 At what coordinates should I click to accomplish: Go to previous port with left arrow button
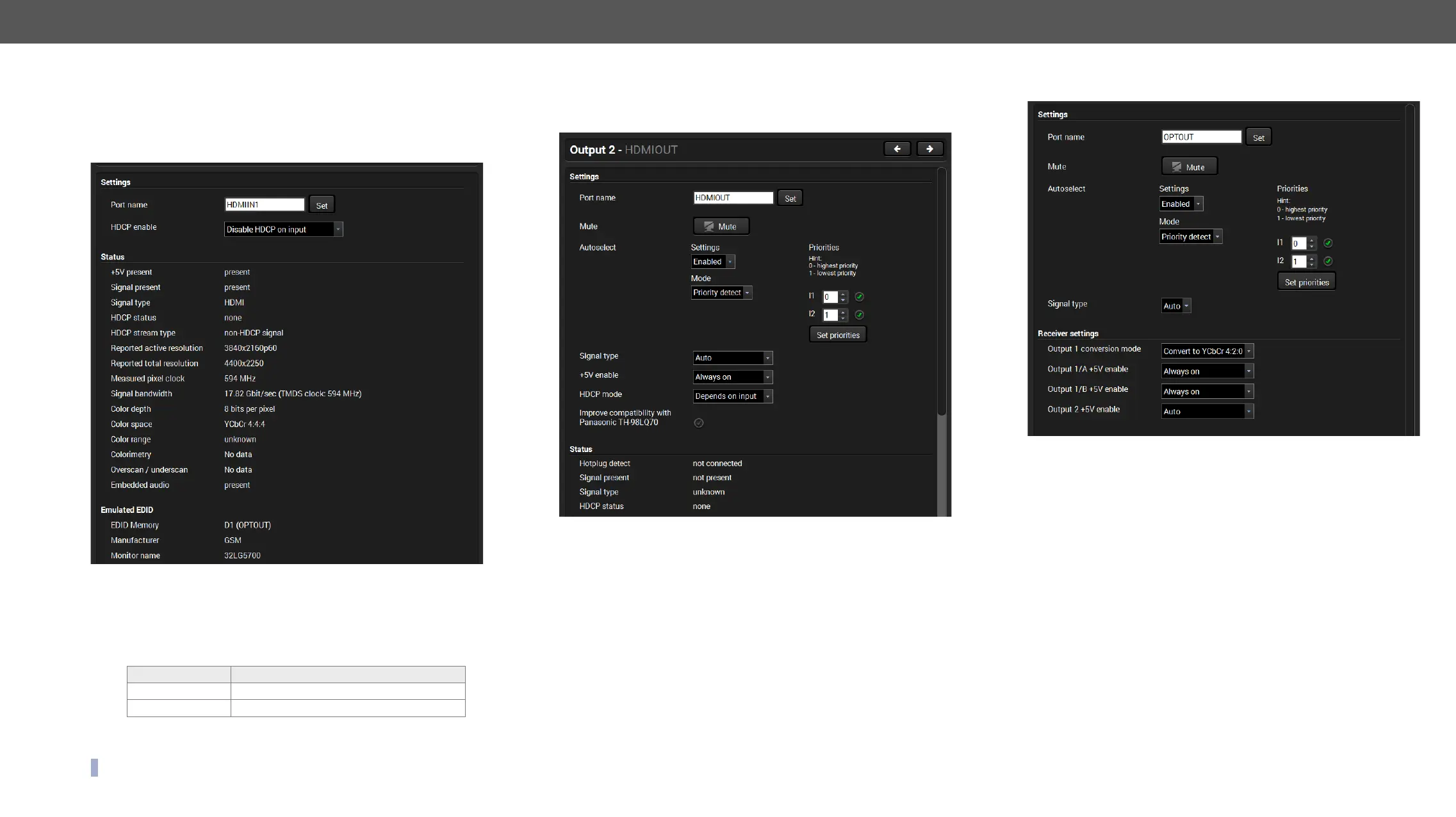pyautogui.click(x=897, y=149)
